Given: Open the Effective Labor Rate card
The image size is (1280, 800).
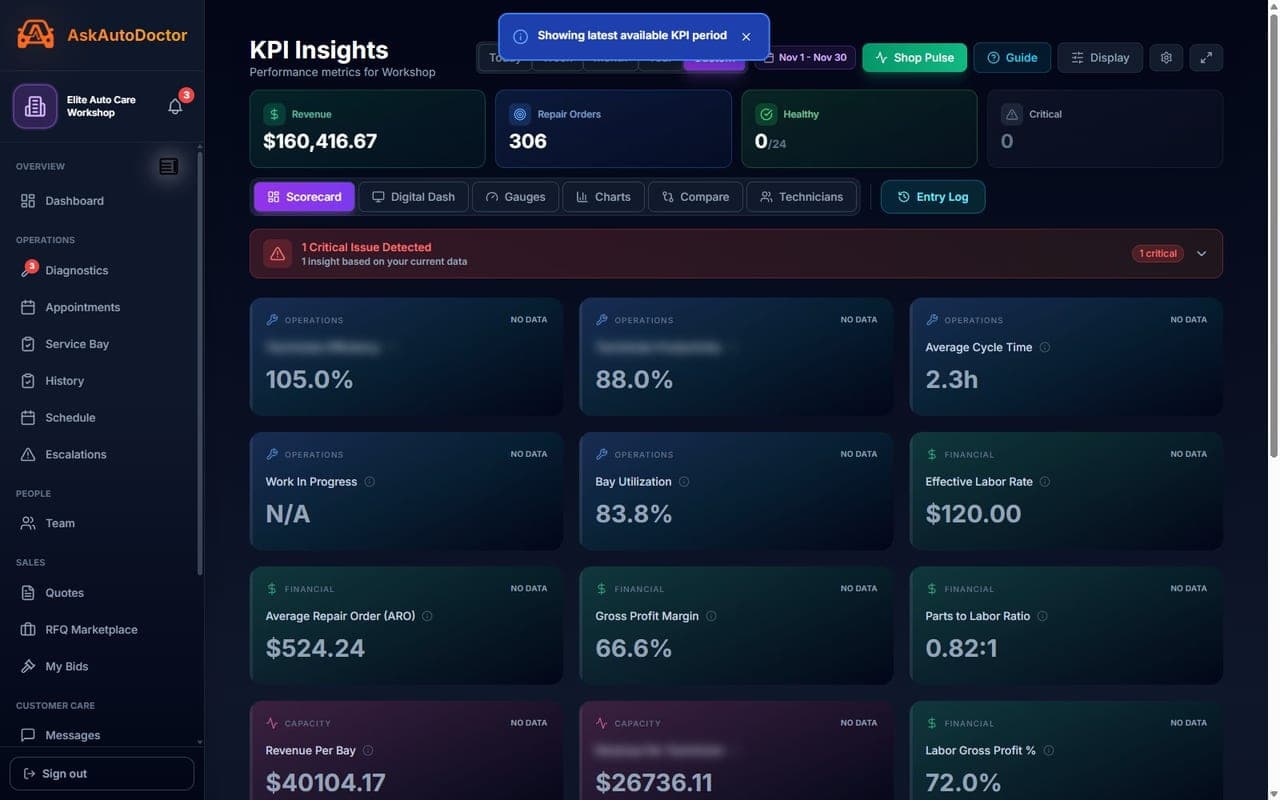Looking at the screenshot, I should coord(1066,491).
